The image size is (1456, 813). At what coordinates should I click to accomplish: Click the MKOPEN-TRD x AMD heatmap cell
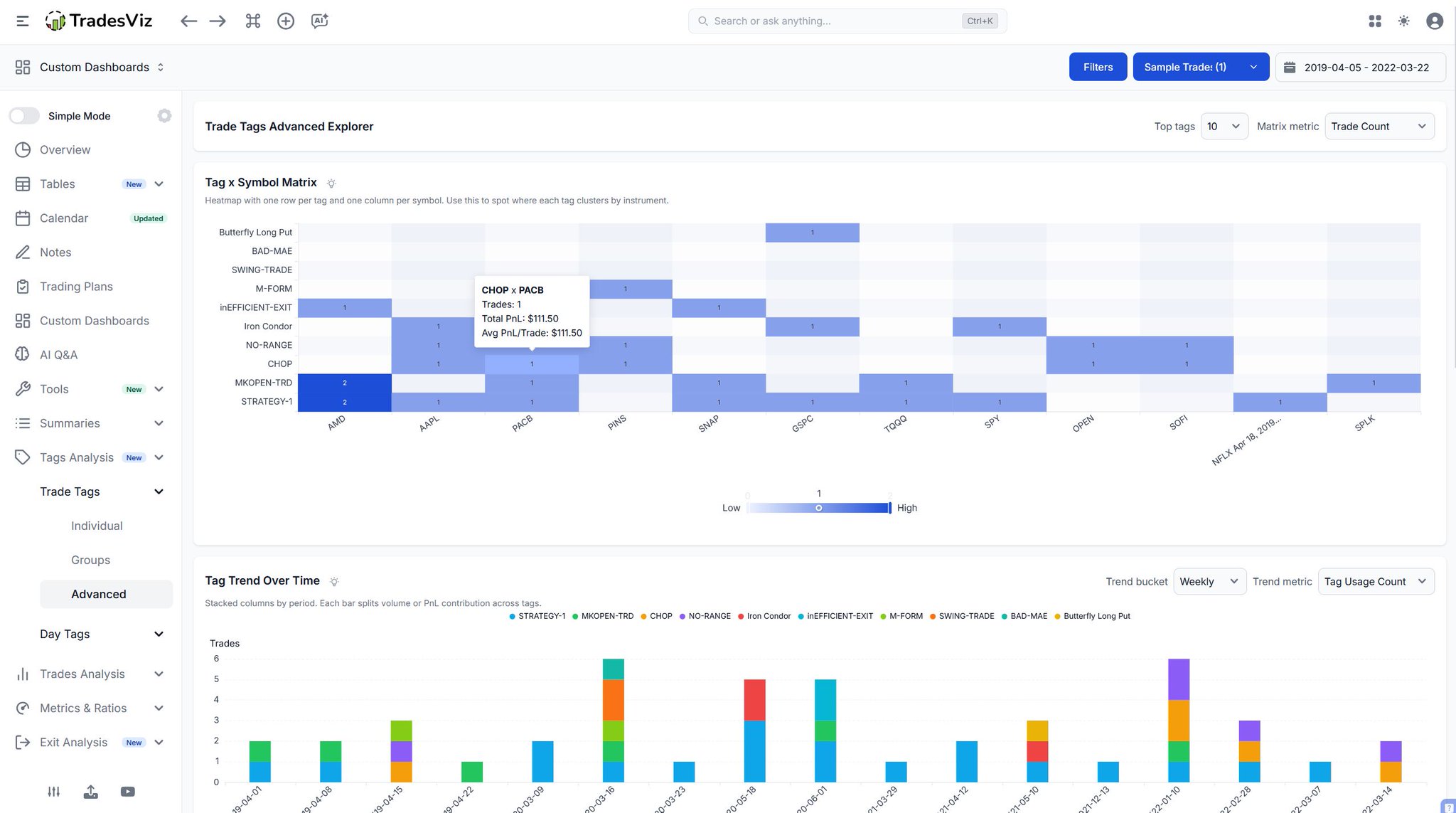(x=345, y=383)
